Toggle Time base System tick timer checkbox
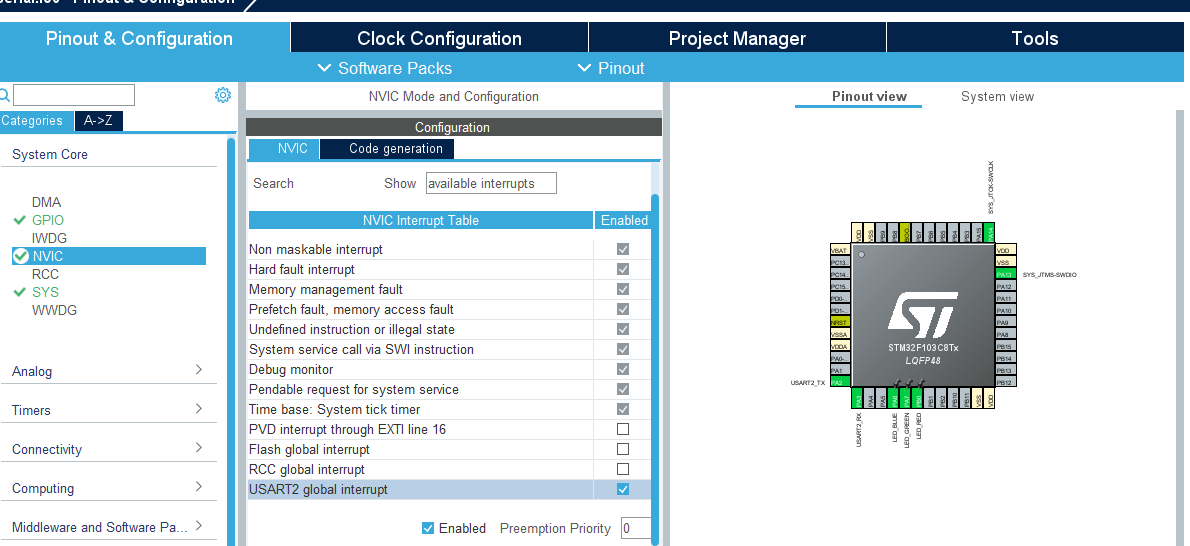 click(623, 409)
